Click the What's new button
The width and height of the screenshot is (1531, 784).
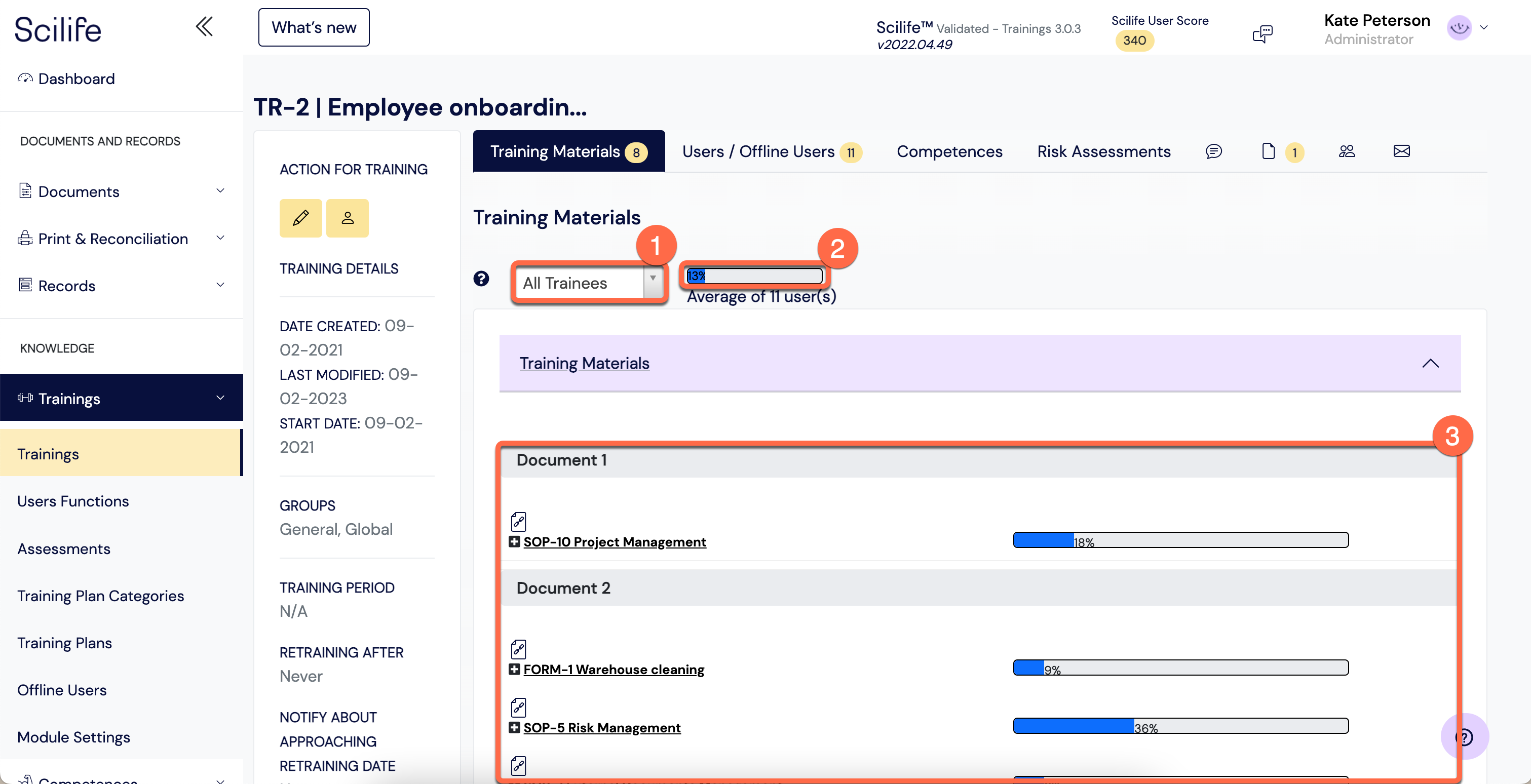(x=314, y=27)
